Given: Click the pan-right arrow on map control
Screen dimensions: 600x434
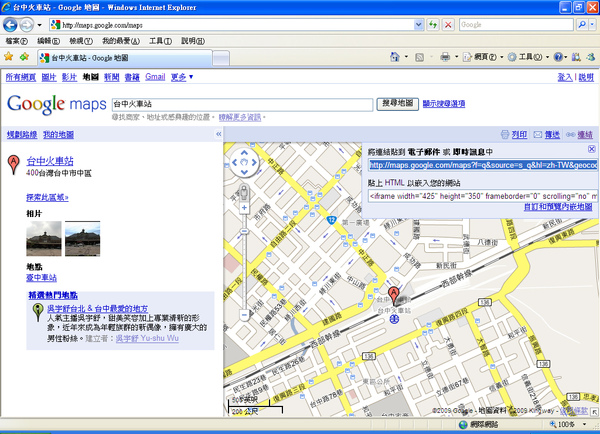Looking at the screenshot, I should [254, 163].
